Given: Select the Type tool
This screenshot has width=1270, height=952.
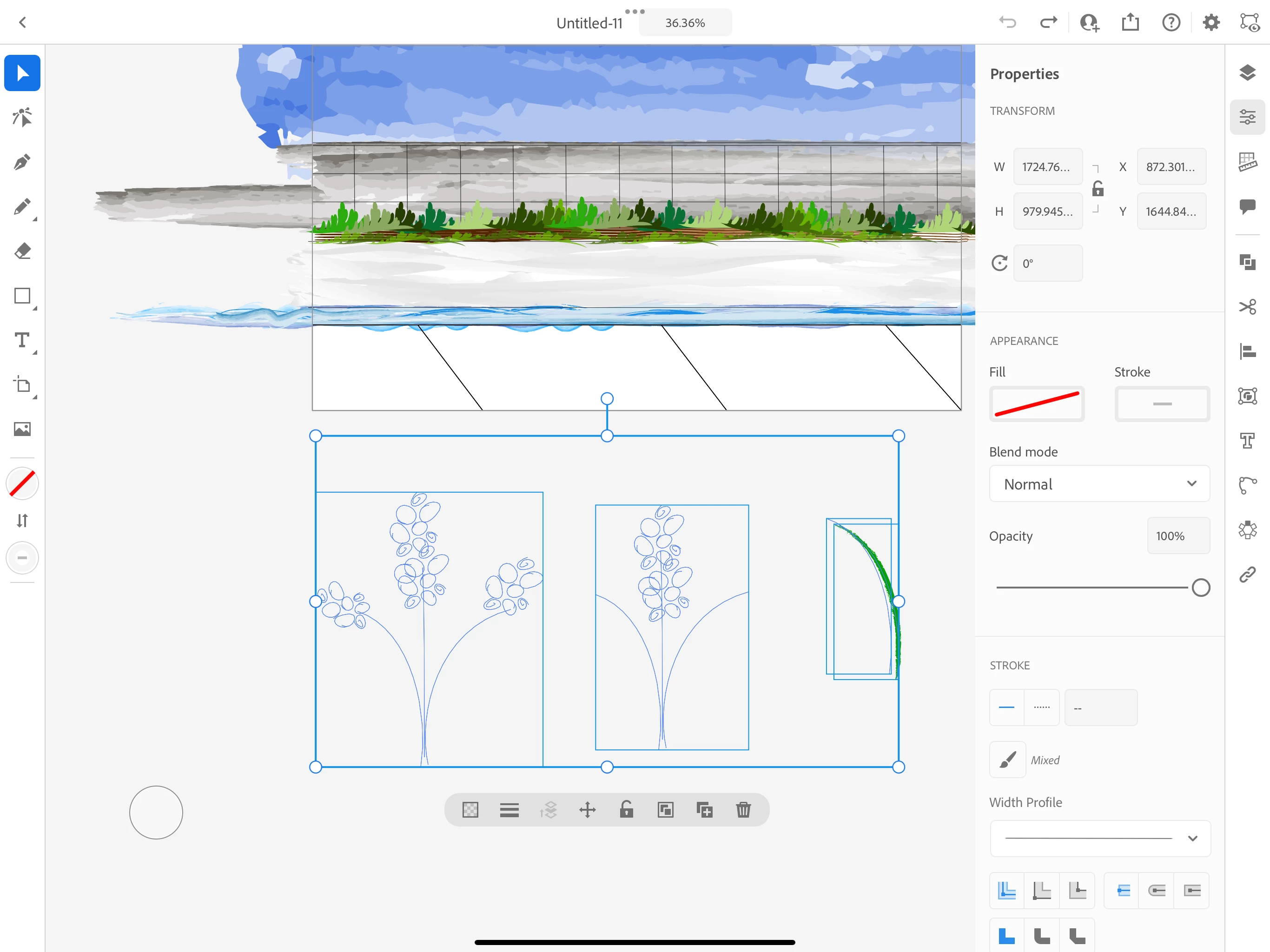Looking at the screenshot, I should tap(22, 340).
